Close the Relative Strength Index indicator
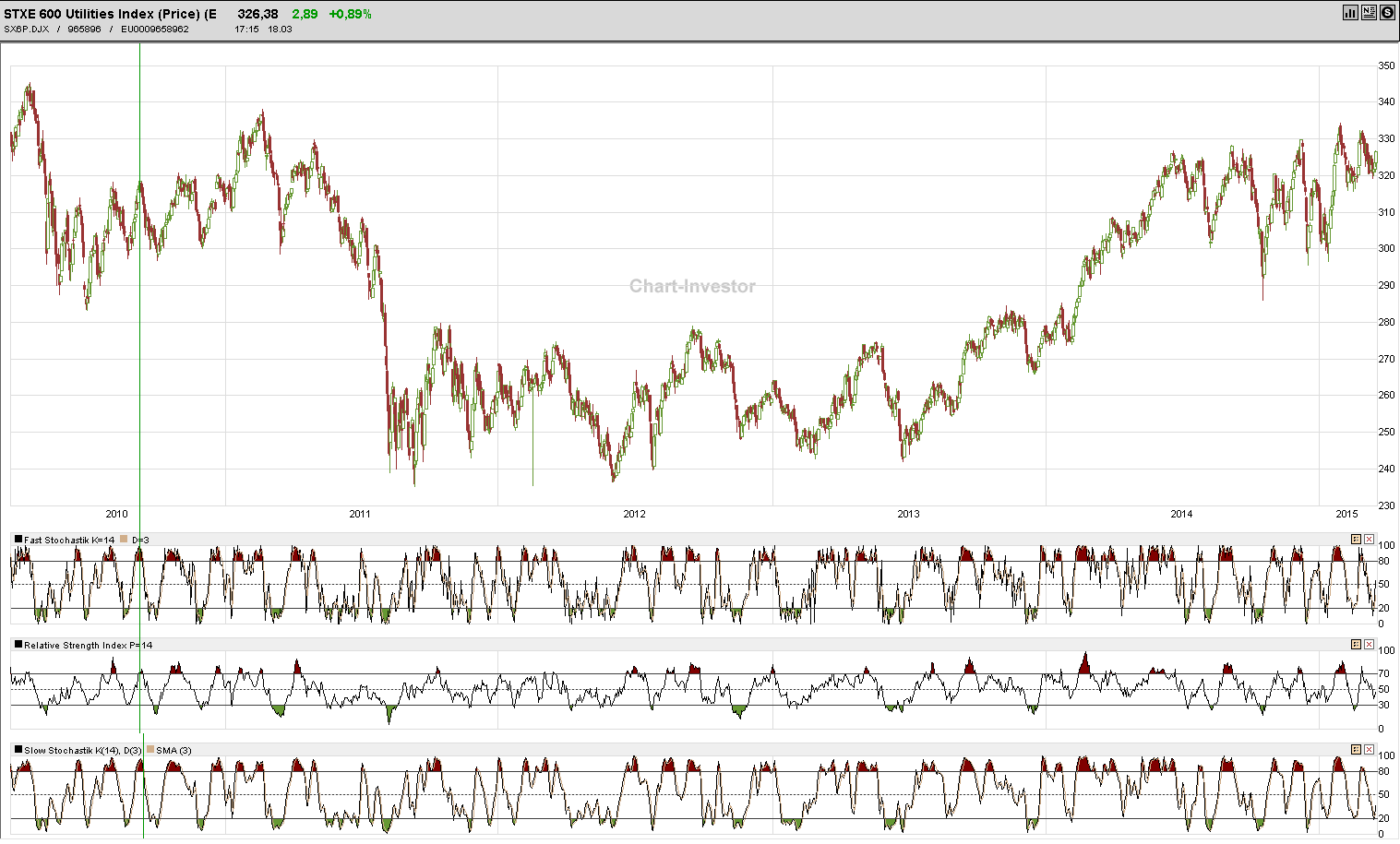 (x=1370, y=645)
